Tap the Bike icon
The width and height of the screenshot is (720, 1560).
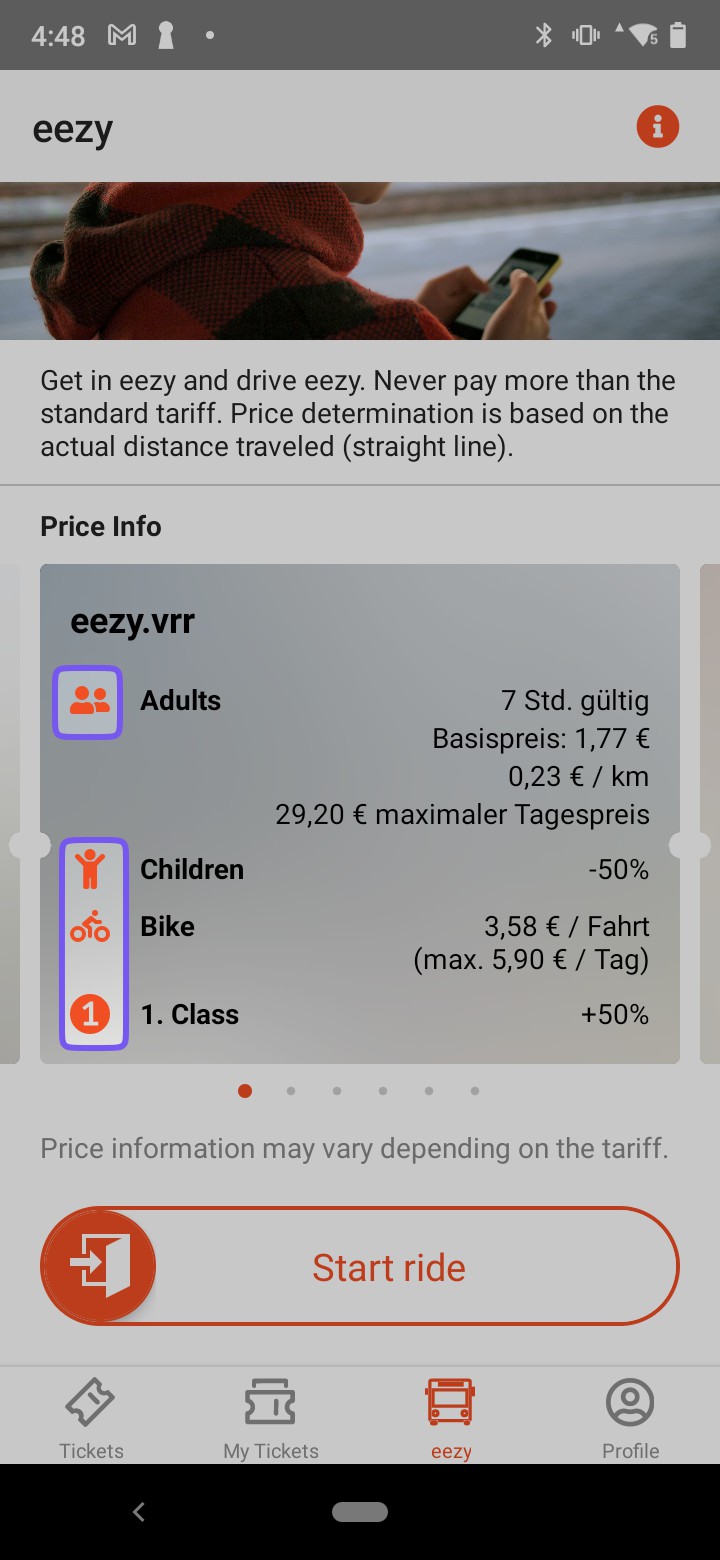(x=90, y=927)
